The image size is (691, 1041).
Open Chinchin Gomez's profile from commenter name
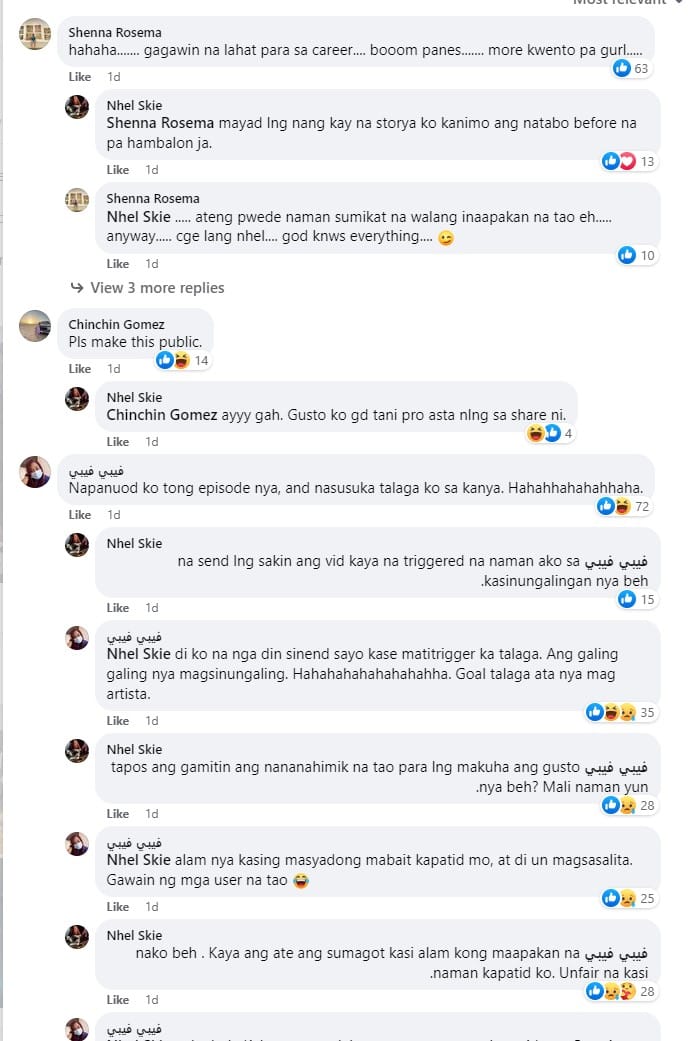point(116,324)
